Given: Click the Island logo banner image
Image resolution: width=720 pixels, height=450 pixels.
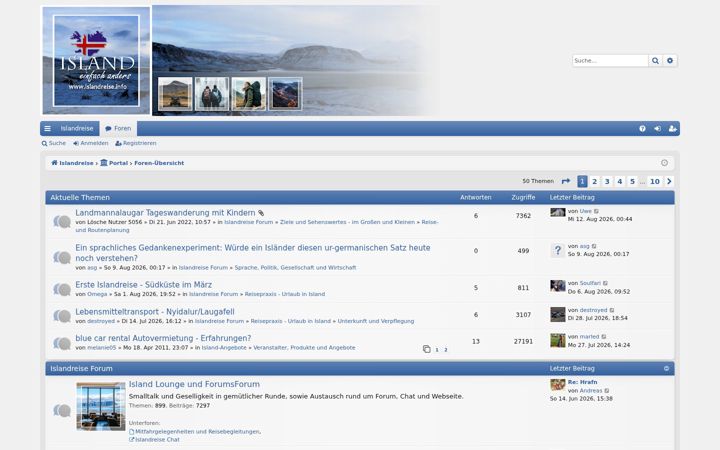Looking at the screenshot, I should 96,61.
